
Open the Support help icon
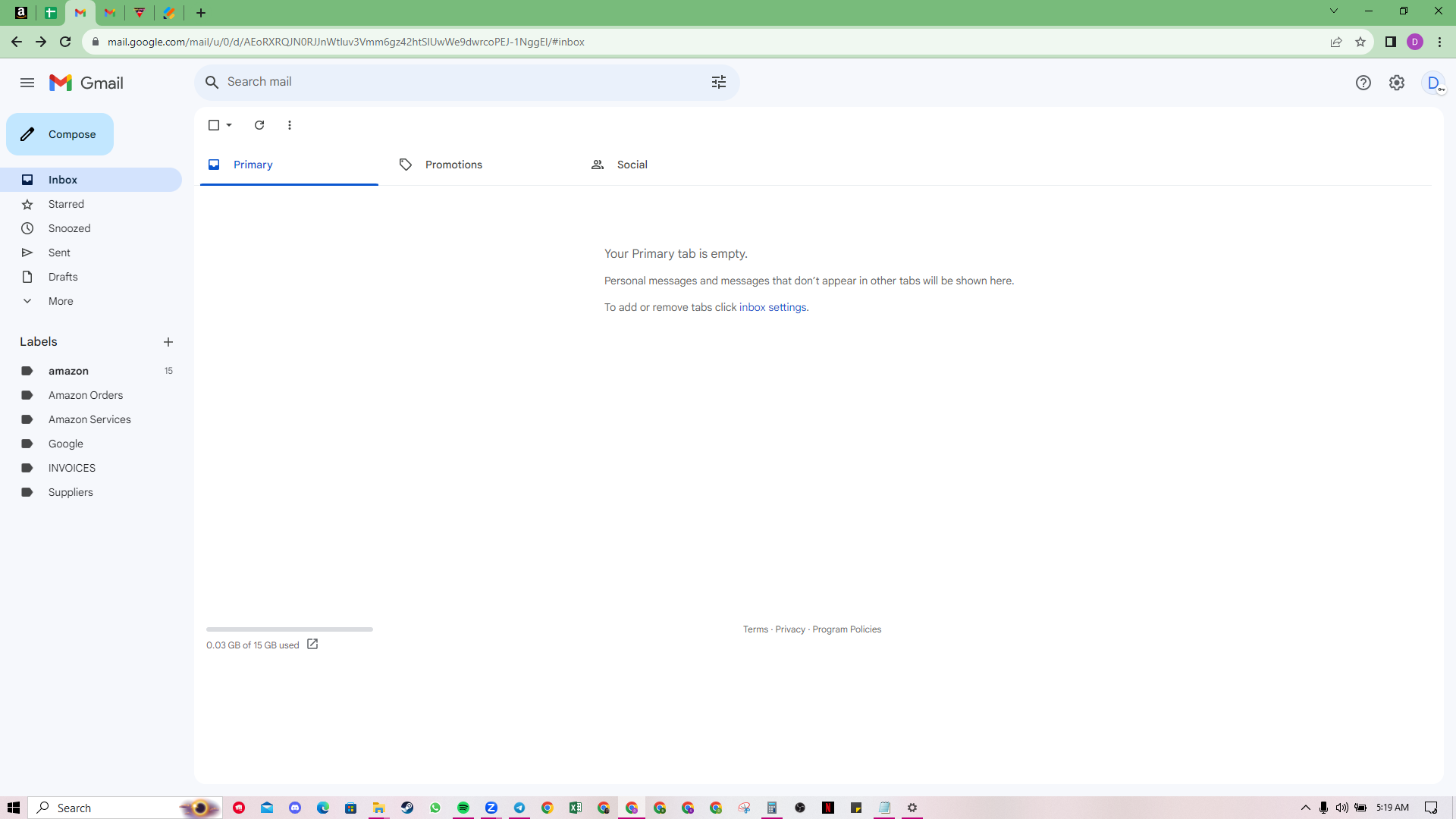tap(1363, 83)
